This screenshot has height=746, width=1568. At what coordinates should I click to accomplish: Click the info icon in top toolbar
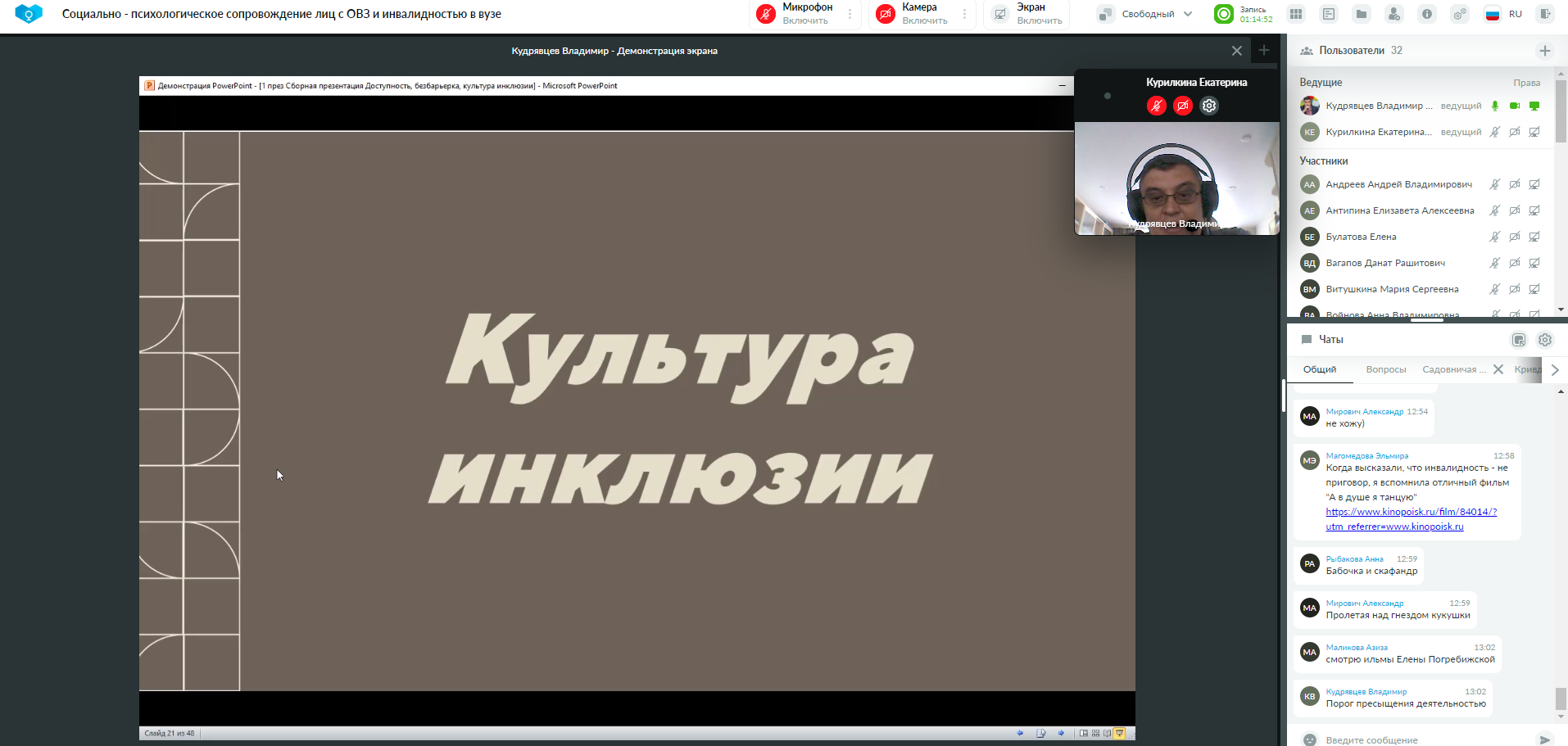[1427, 14]
